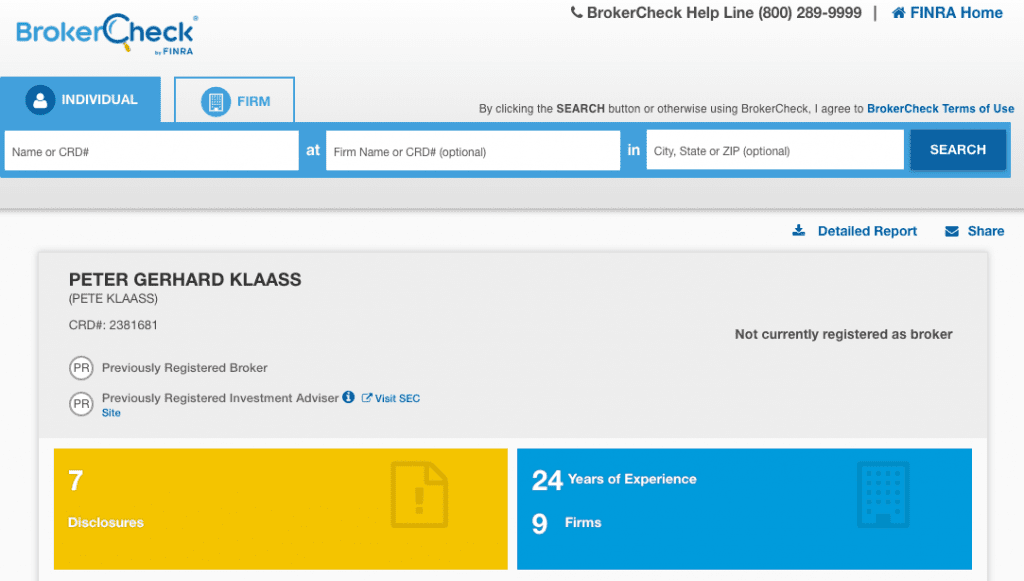Open the Detailed Report link

[866, 231]
